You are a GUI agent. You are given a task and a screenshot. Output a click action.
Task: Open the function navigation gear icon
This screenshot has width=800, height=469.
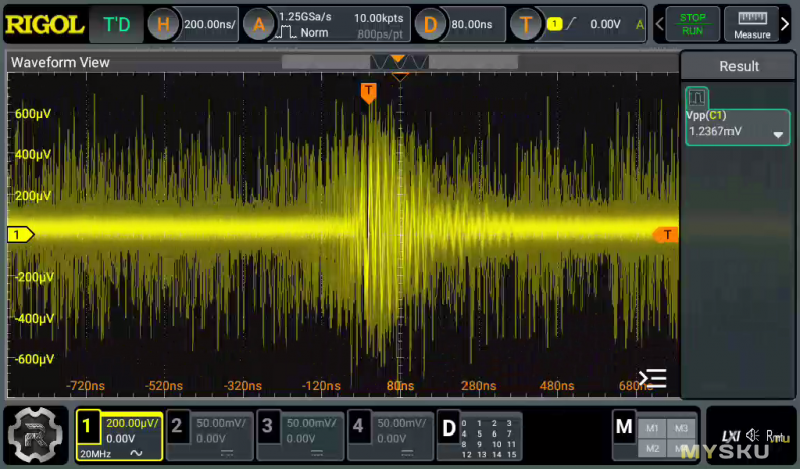click(35, 436)
